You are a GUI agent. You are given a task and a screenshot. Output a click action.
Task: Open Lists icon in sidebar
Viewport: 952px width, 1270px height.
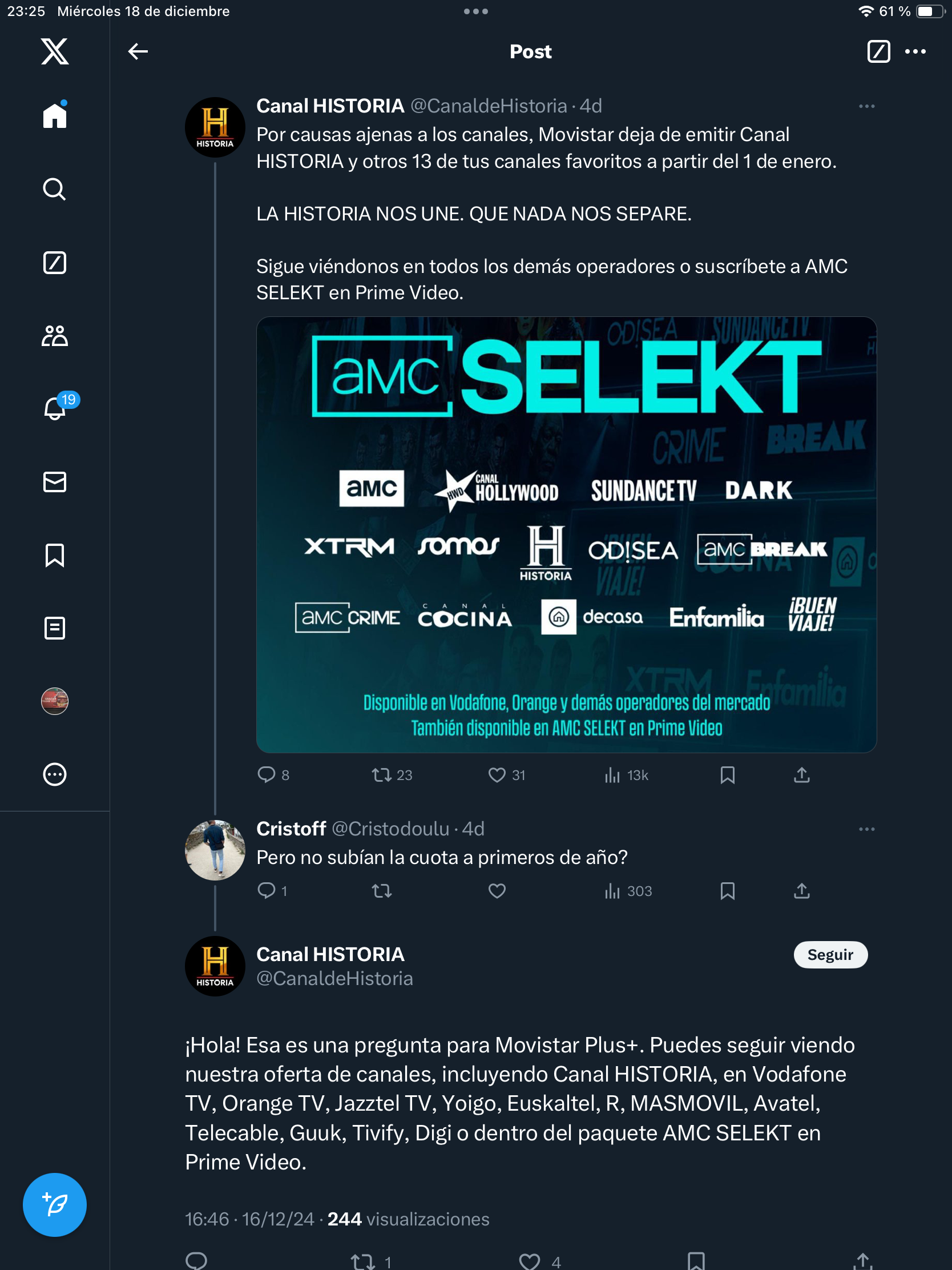(x=55, y=628)
